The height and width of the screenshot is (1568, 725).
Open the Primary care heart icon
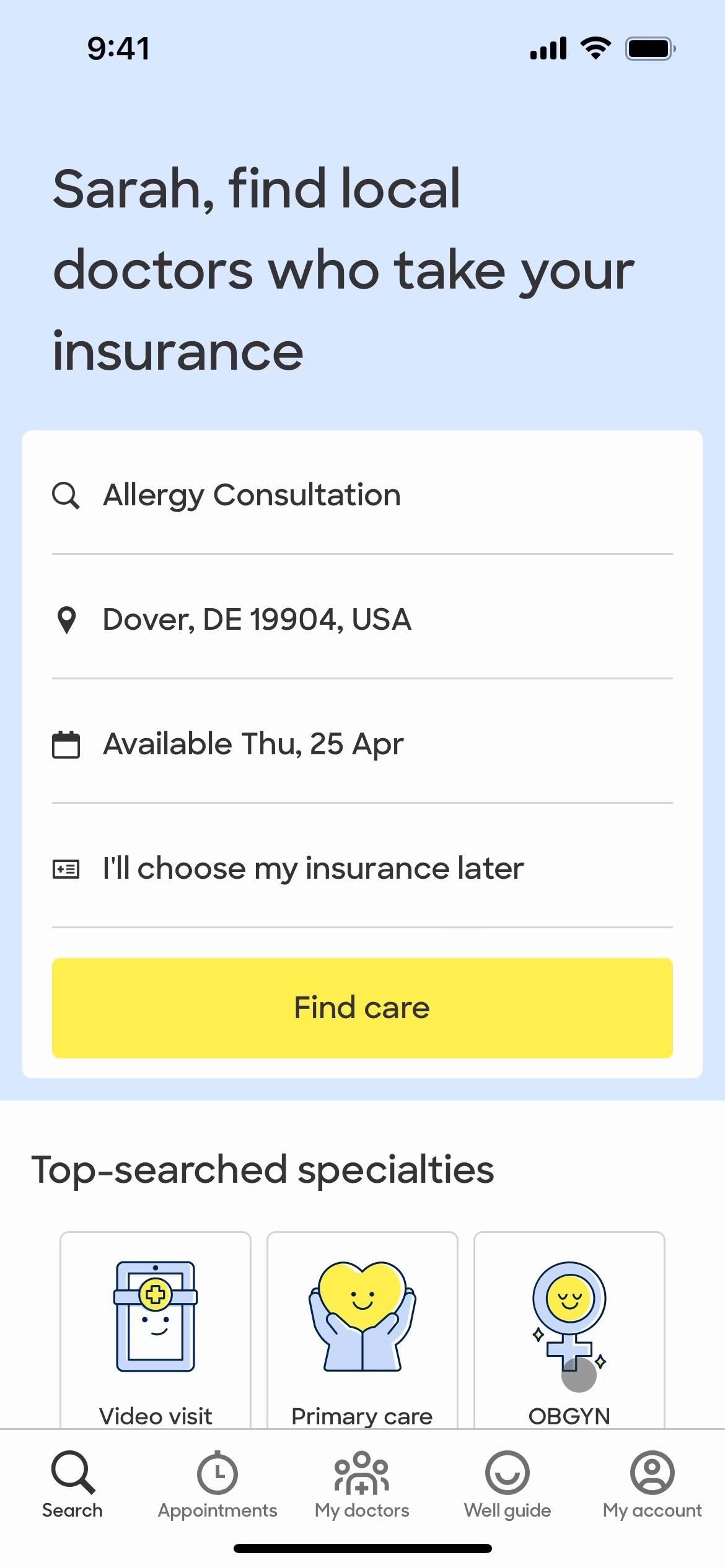coord(362,1315)
